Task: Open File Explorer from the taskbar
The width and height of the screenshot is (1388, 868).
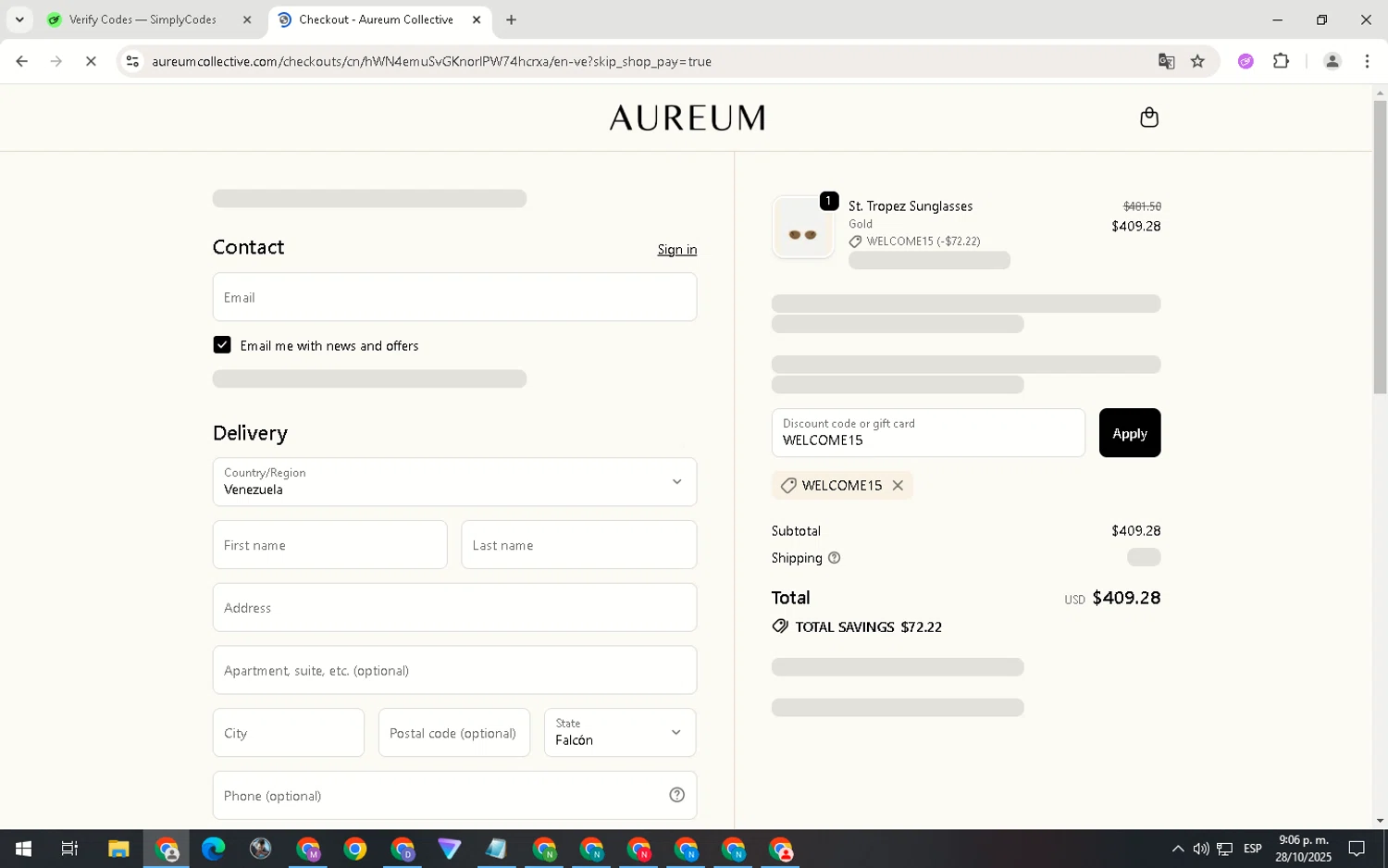Action: tap(118, 849)
